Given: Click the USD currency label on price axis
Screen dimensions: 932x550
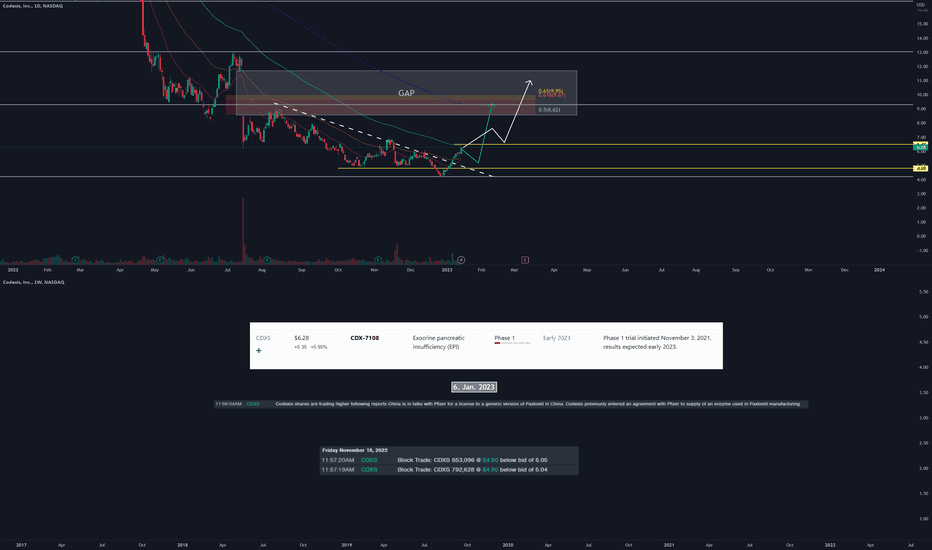Looking at the screenshot, I should 921,5.
